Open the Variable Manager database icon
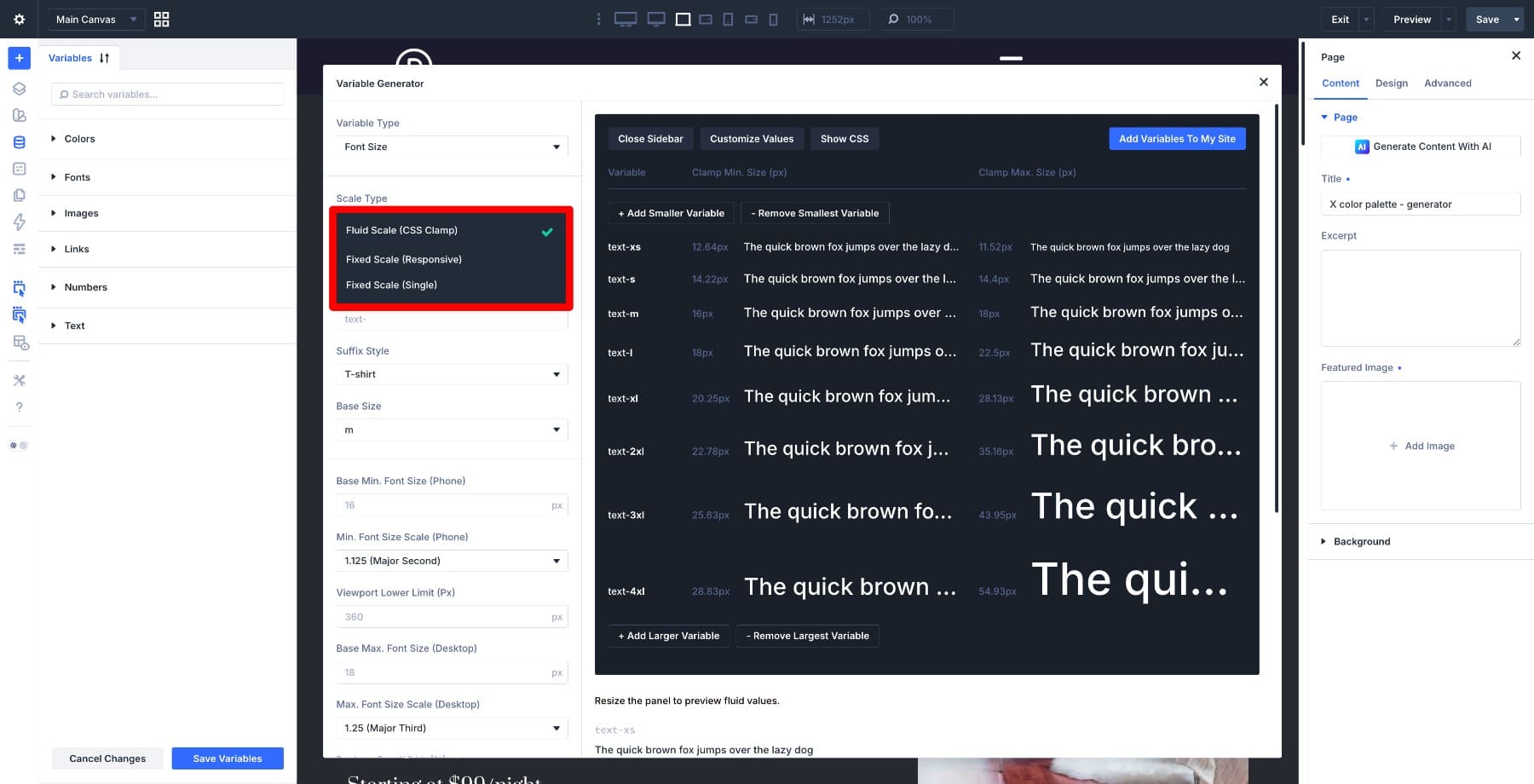The image size is (1534, 784). click(19, 142)
